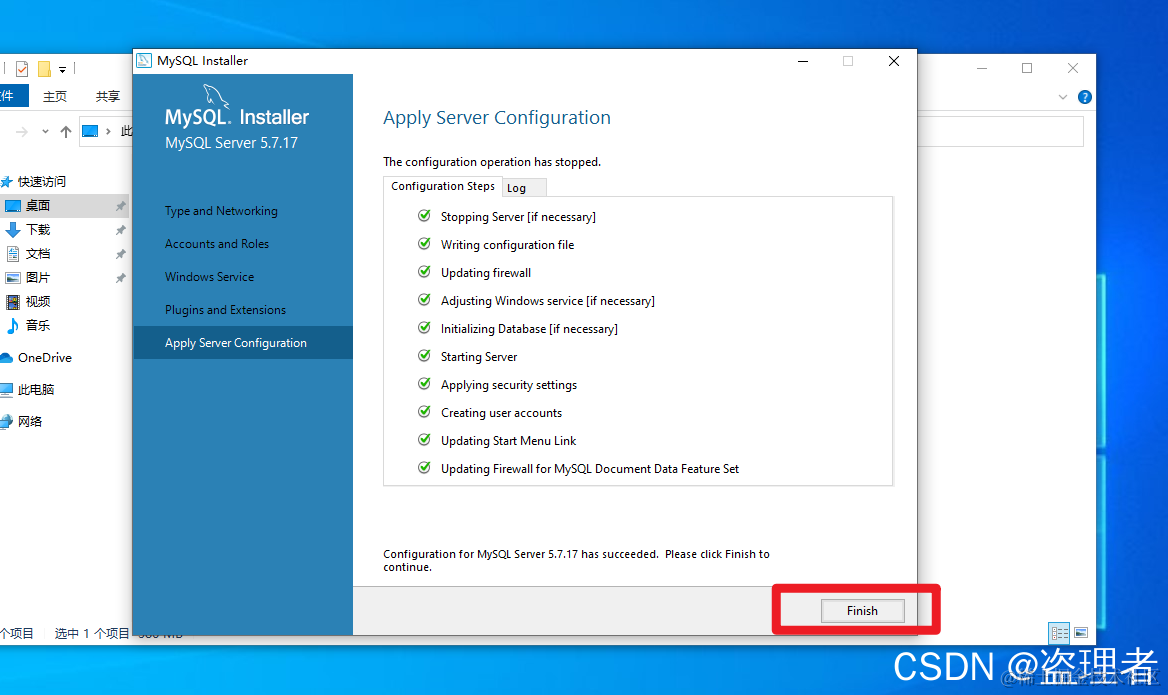Click the pin icon next to 图片
Image resolution: width=1168 pixels, height=695 pixels.
tap(120, 278)
